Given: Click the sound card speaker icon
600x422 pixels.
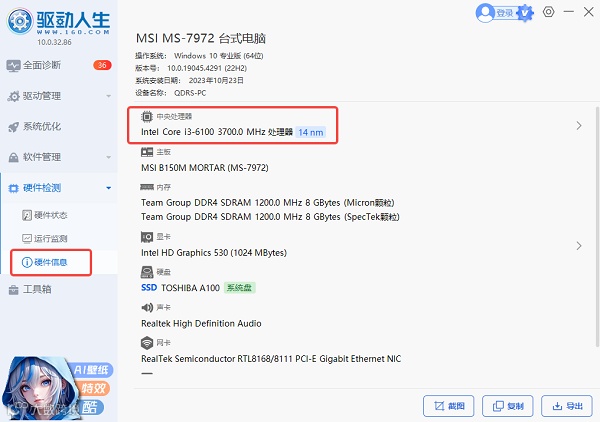Looking at the screenshot, I should (x=147, y=307).
